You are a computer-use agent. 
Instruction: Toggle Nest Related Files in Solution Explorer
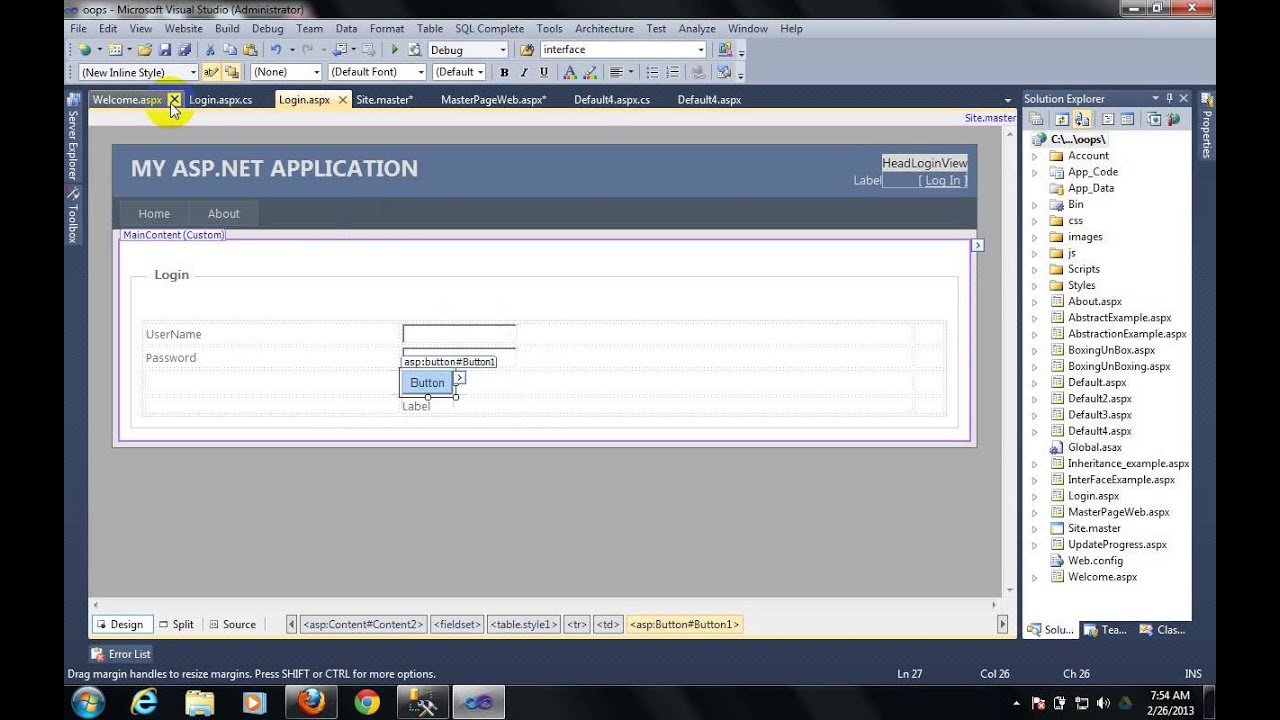(1081, 119)
